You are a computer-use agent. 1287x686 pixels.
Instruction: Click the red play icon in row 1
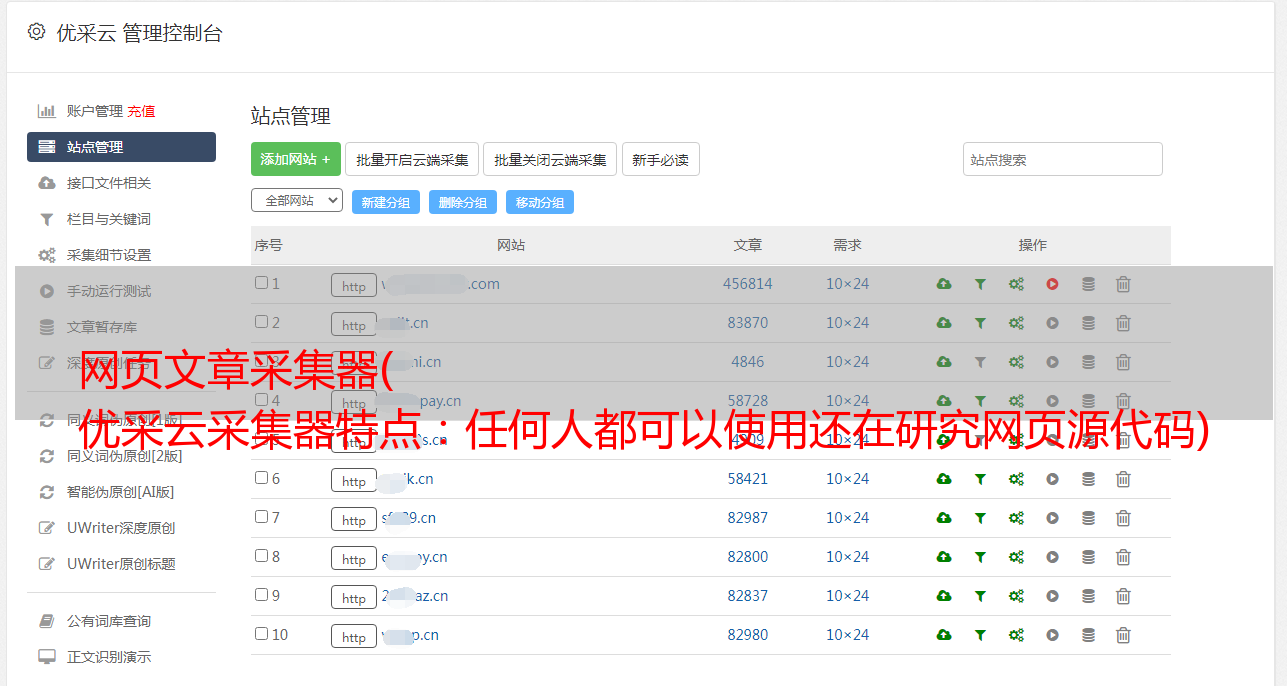click(x=1052, y=284)
